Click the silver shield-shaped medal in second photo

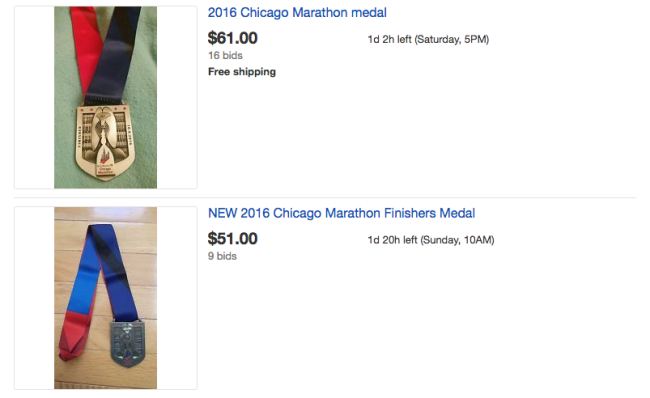coord(129,343)
